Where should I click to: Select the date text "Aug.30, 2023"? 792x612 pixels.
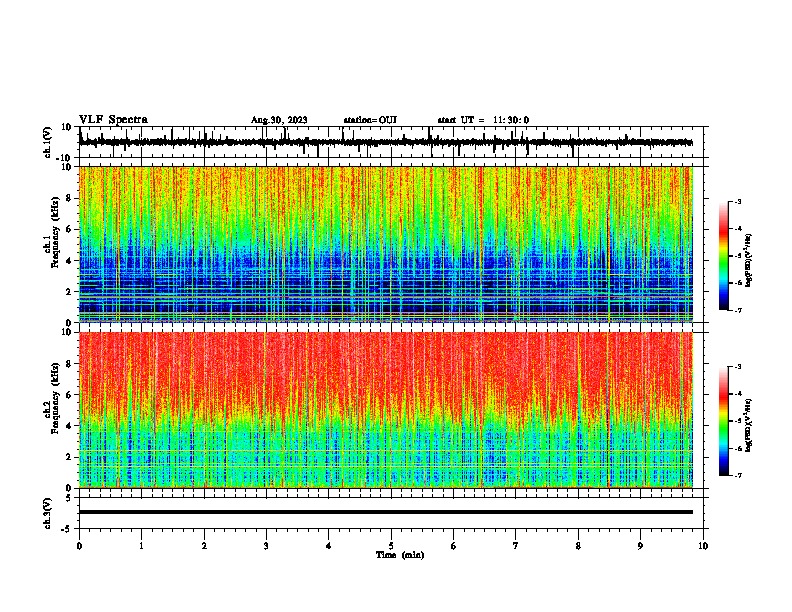(279, 120)
